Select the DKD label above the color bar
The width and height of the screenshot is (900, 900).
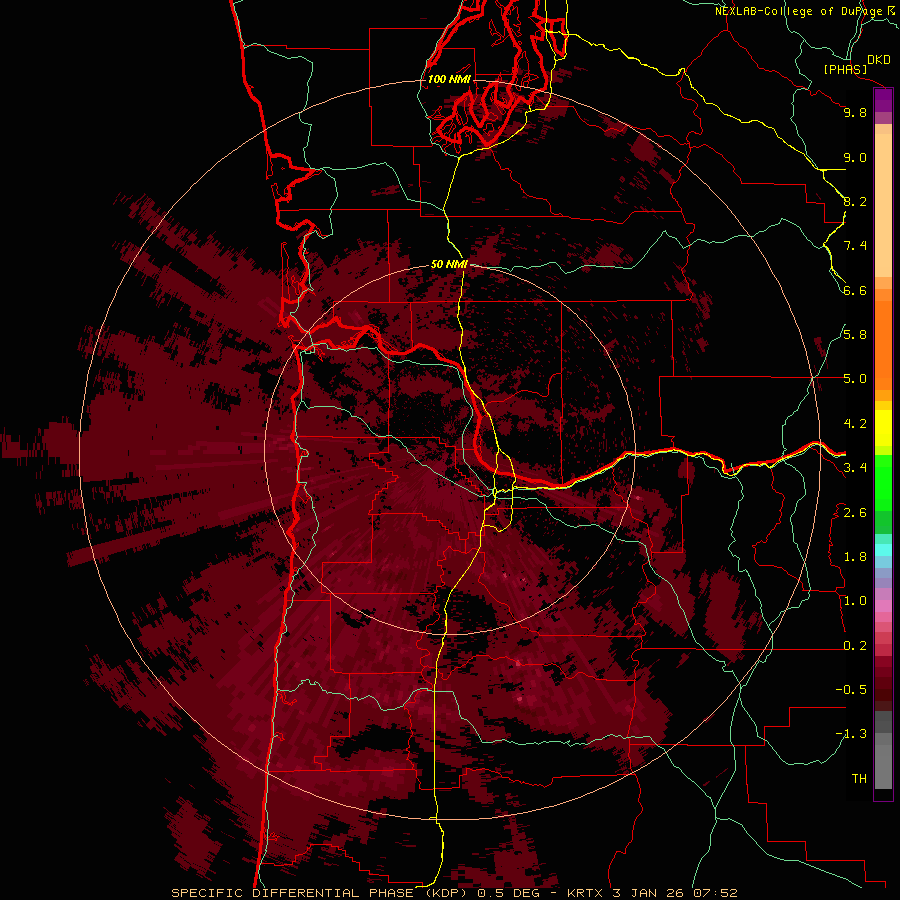pyautogui.click(x=878, y=60)
